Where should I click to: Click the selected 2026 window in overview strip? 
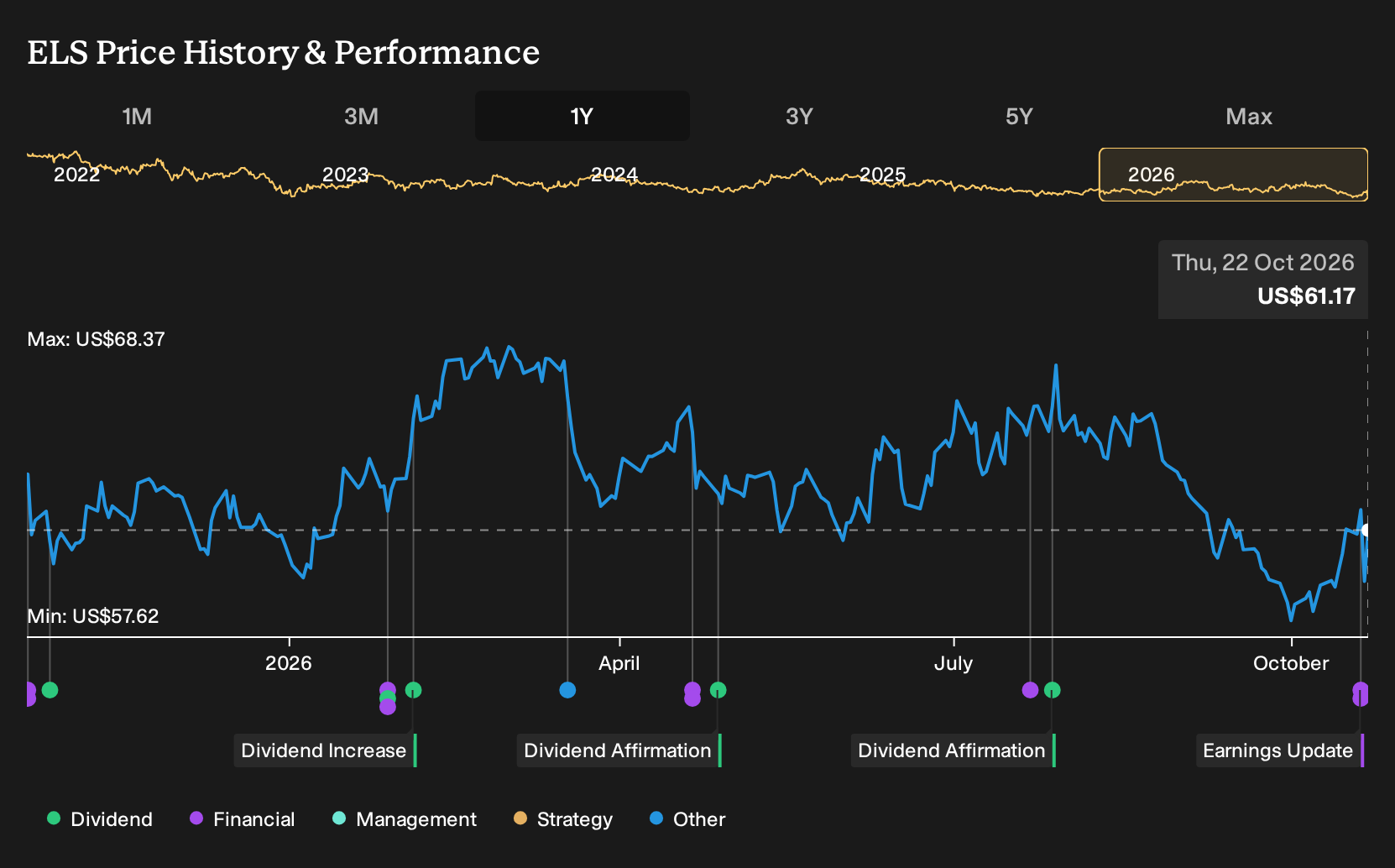coord(1234,175)
